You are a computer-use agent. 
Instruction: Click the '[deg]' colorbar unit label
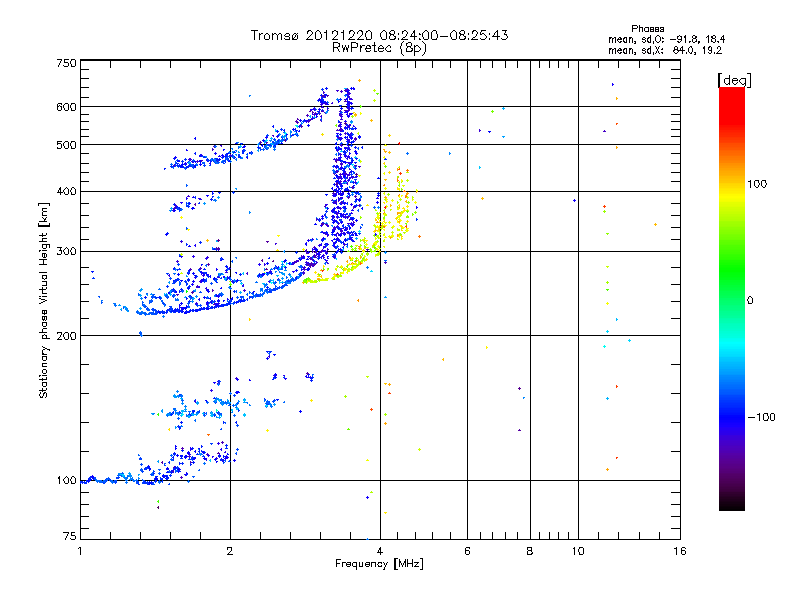click(734, 80)
